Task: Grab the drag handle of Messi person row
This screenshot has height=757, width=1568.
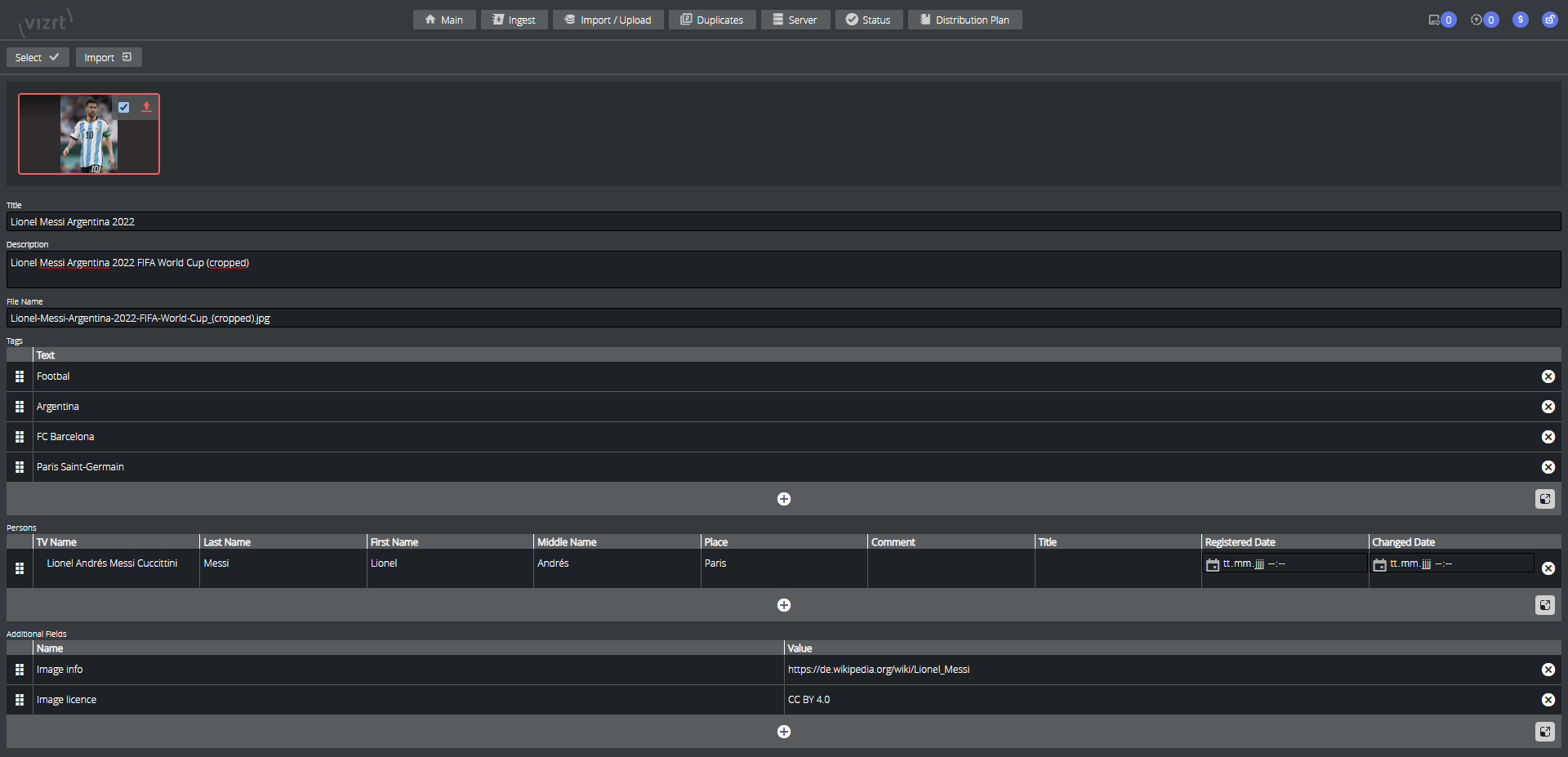Action: 20,568
